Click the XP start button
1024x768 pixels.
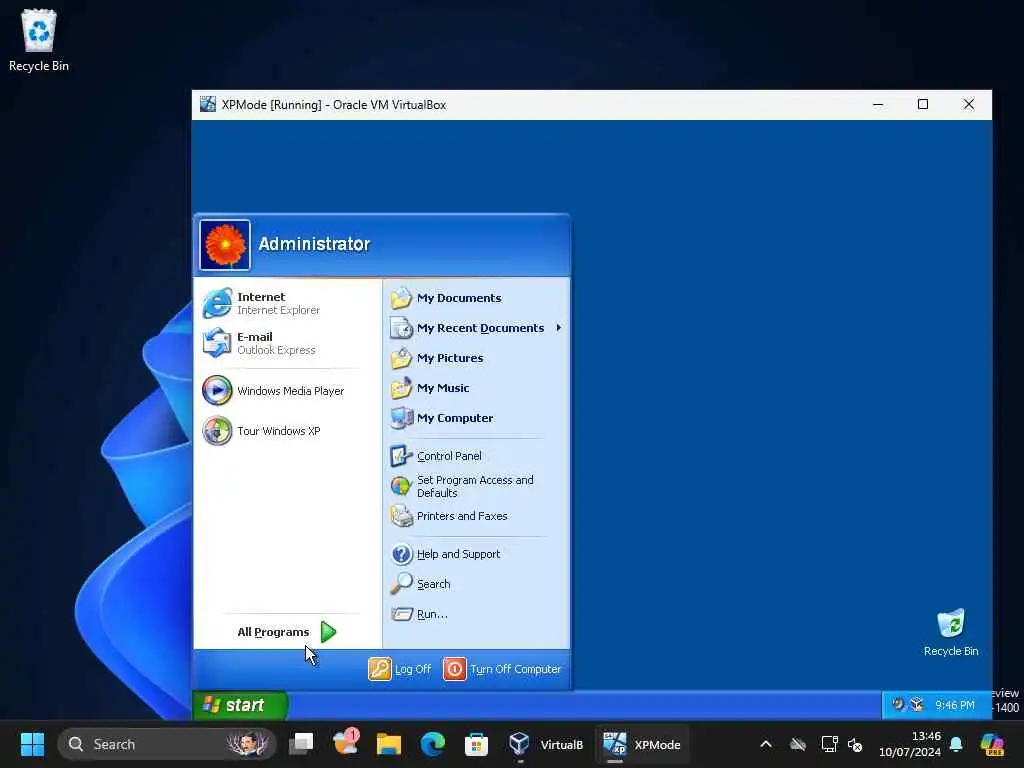pyautogui.click(x=240, y=705)
